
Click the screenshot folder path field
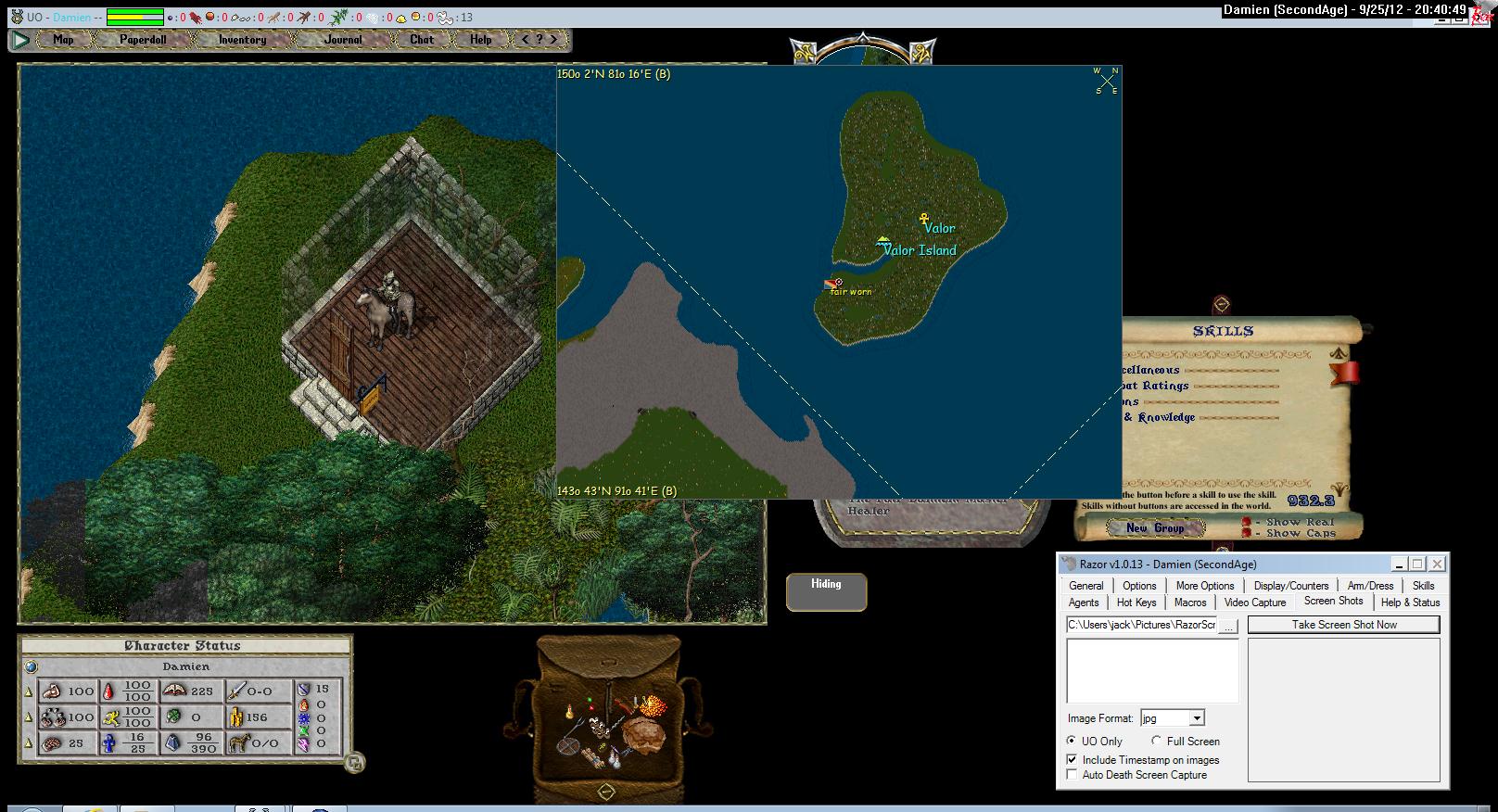(x=1141, y=625)
